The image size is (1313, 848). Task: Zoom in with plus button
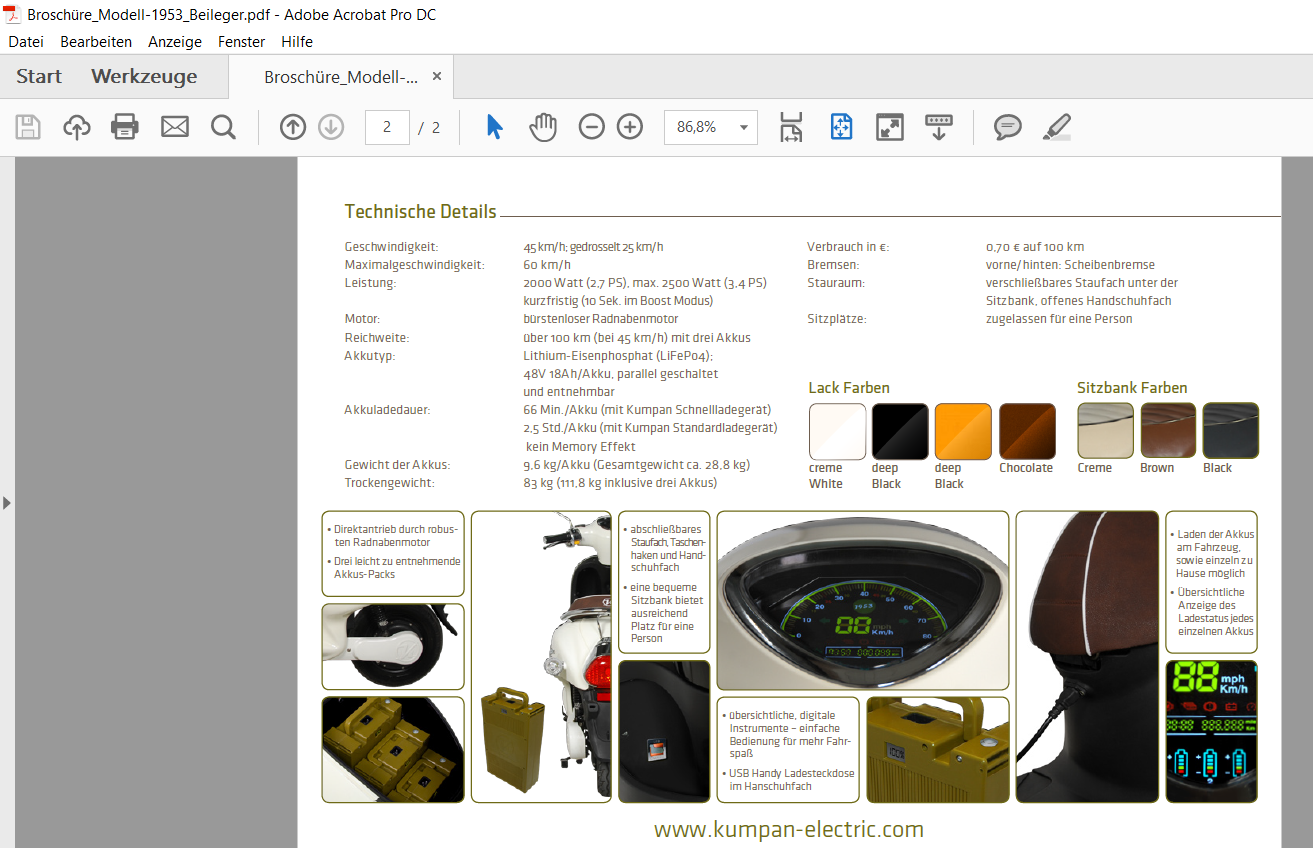point(630,127)
